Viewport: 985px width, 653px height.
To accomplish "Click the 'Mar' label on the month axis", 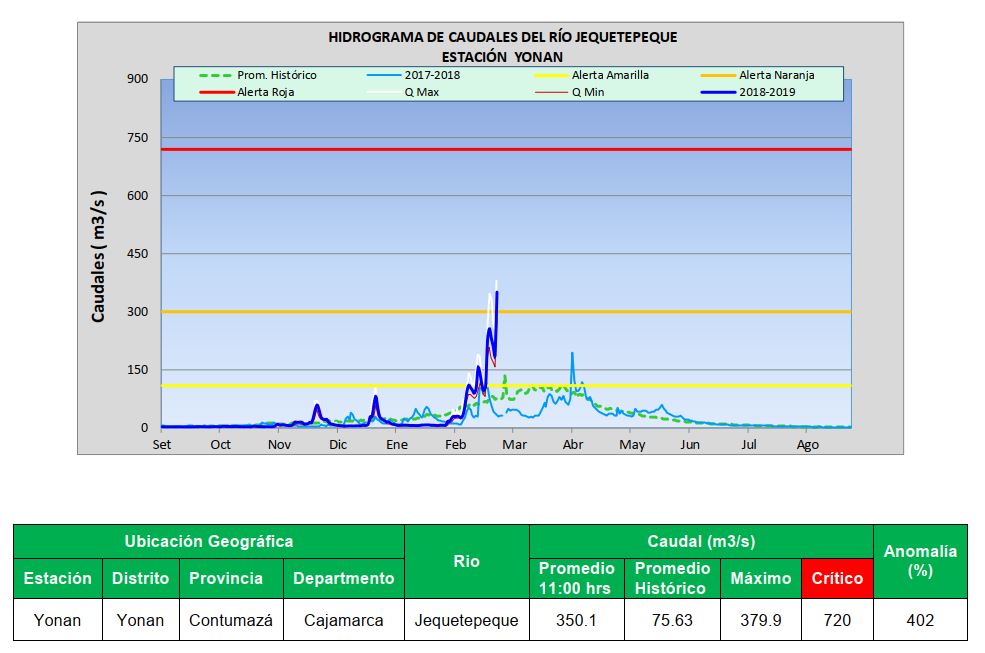I will pyautogui.click(x=514, y=445).
